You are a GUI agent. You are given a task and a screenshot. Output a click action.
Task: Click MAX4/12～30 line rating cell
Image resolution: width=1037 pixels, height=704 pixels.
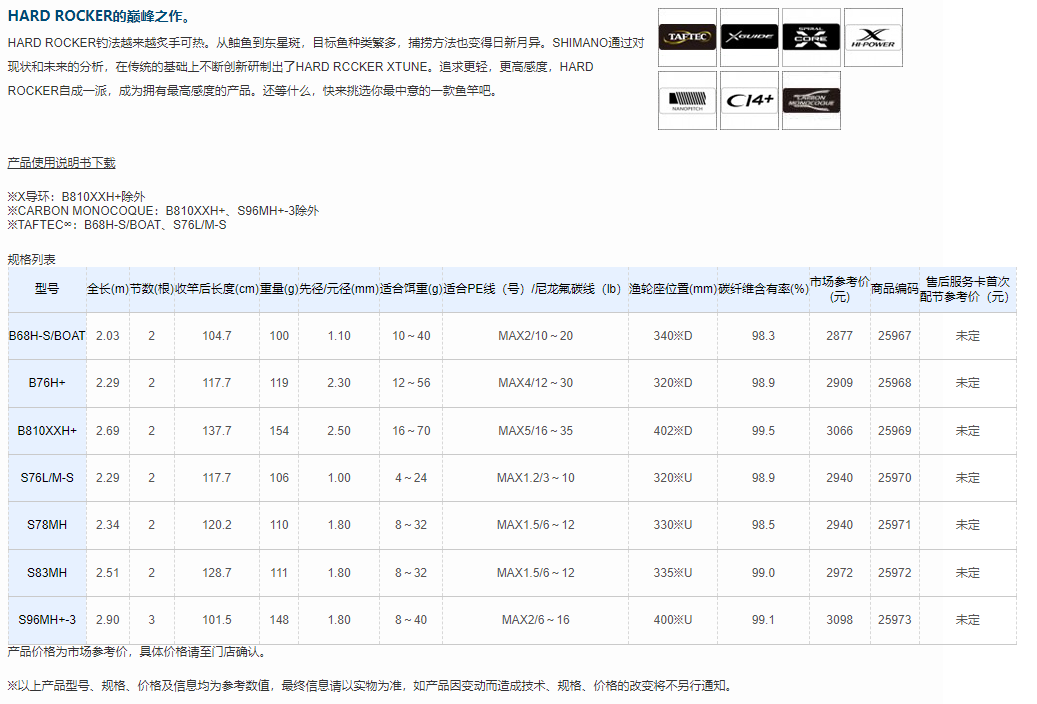click(x=535, y=383)
